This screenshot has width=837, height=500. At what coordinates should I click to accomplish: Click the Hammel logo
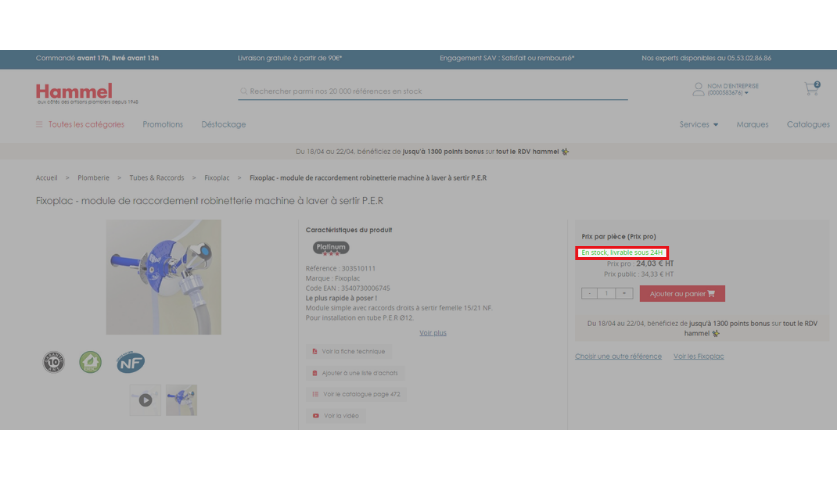coord(86,93)
